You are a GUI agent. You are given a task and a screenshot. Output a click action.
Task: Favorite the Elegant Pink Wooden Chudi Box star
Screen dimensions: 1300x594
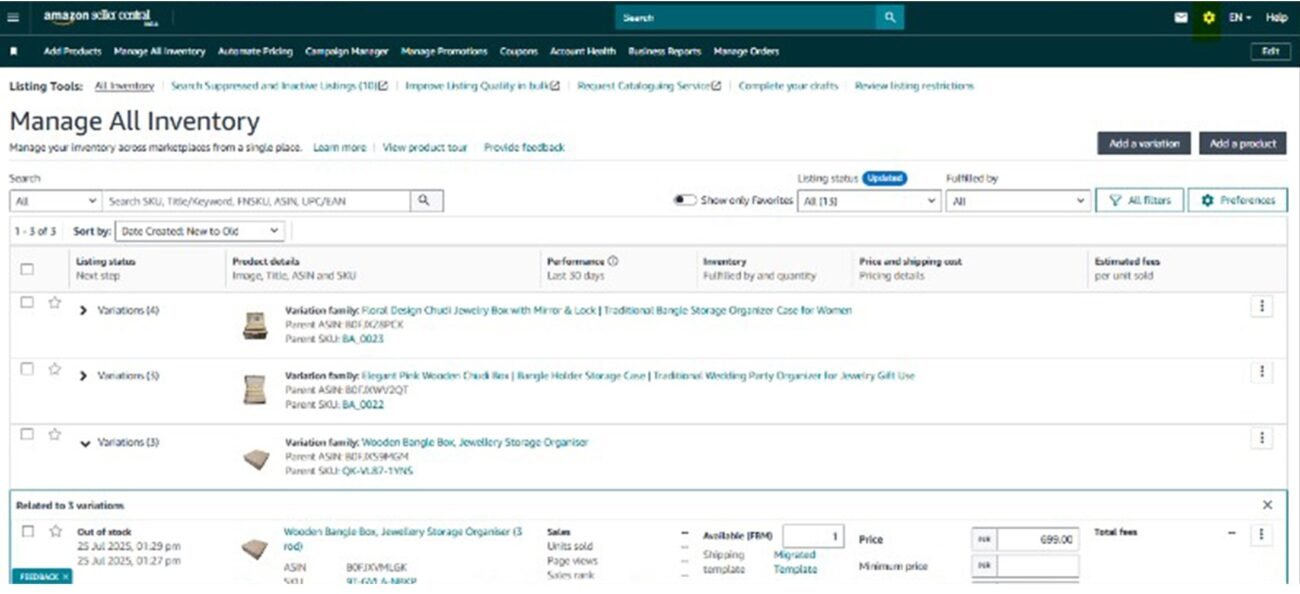(x=55, y=369)
